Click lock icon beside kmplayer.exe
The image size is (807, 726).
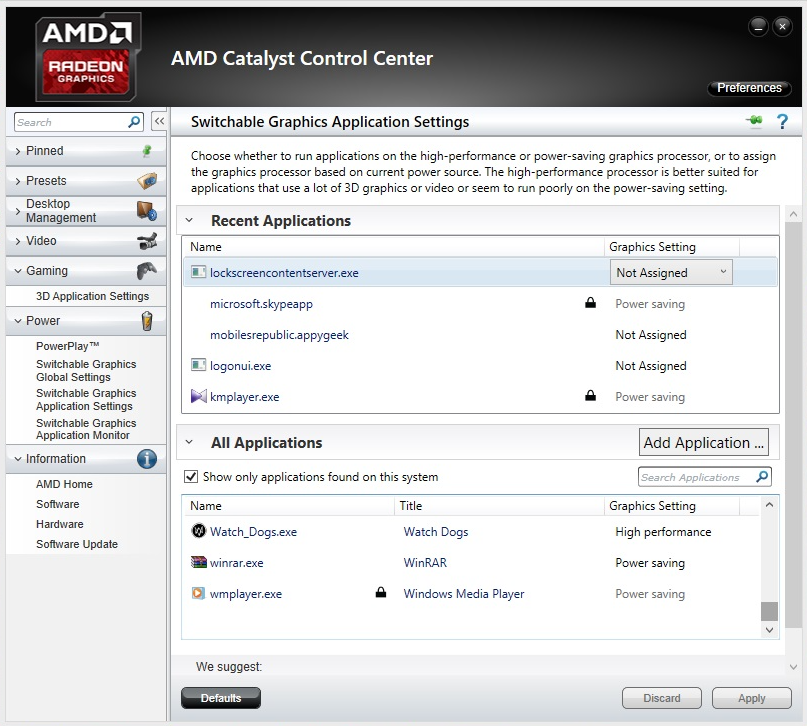pyautogui.click(x=590, y=395)
